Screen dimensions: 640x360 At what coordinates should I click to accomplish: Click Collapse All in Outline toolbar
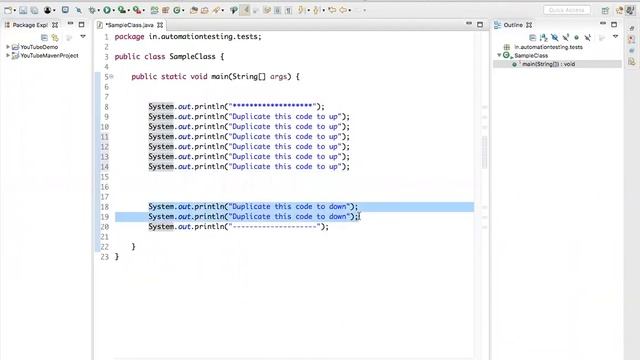(532, 38)
